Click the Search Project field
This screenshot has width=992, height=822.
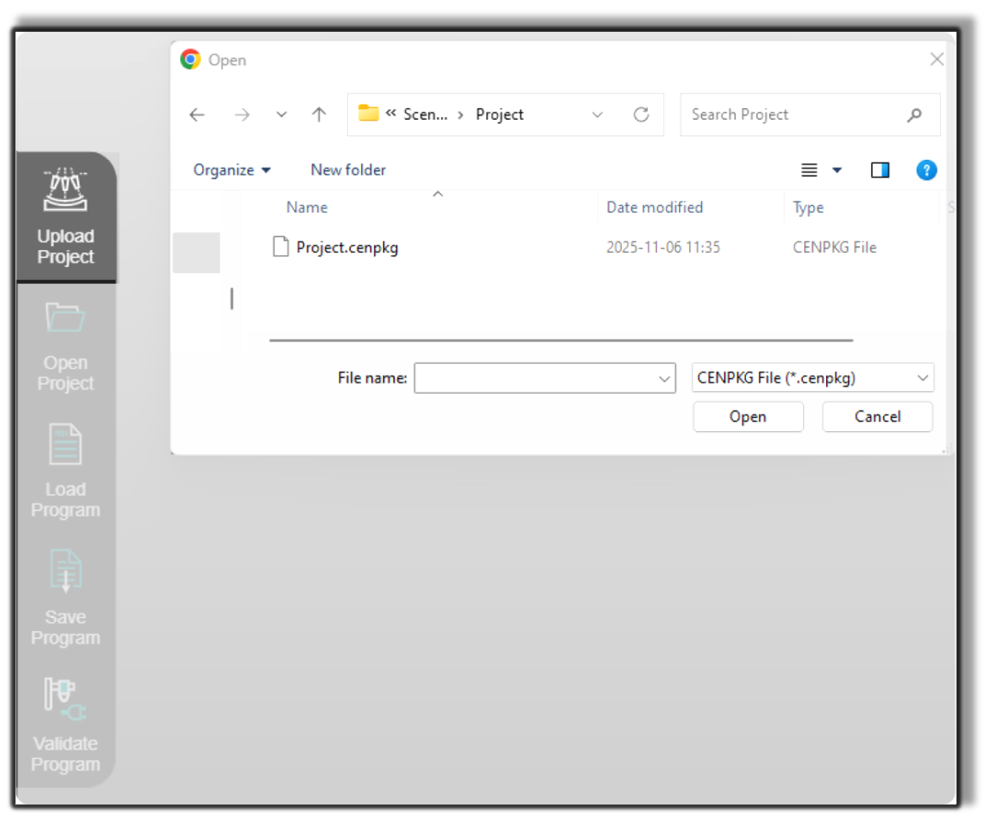tap(795, 115)
